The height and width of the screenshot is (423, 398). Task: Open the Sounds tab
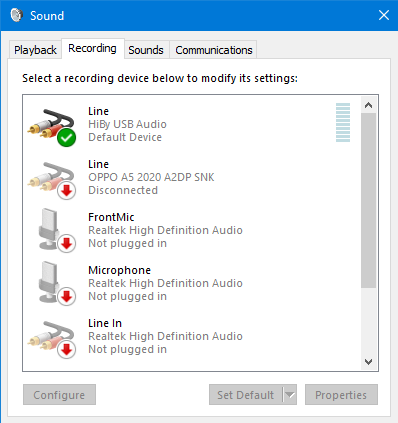click(x=146, y=50)
